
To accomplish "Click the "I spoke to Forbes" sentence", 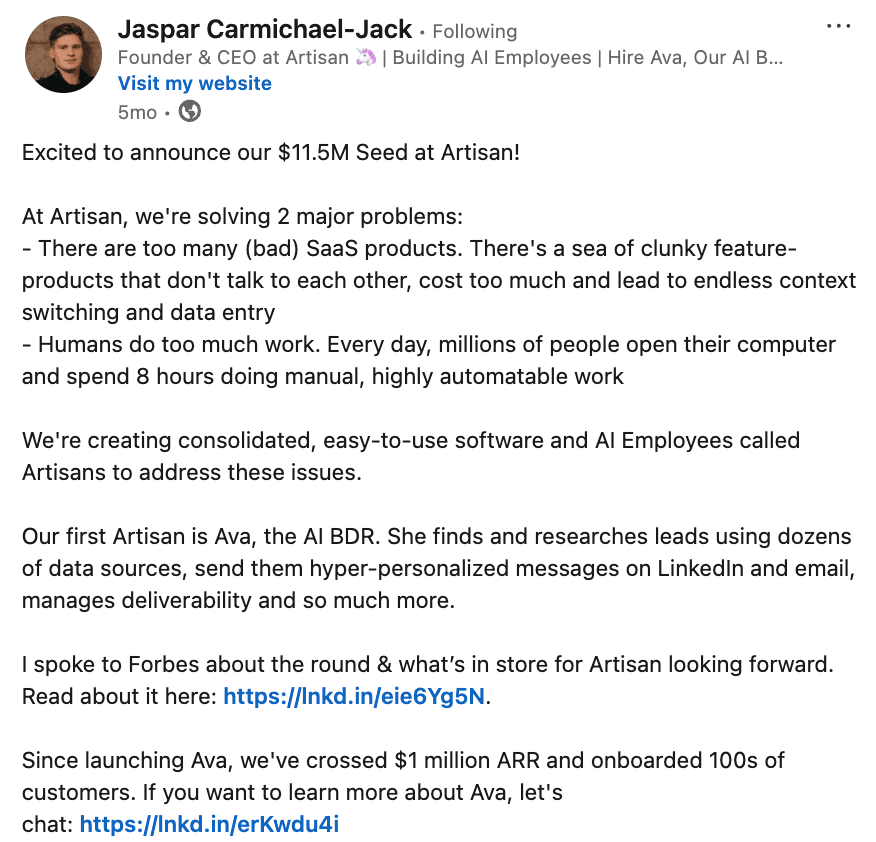I will pos(430,664).
